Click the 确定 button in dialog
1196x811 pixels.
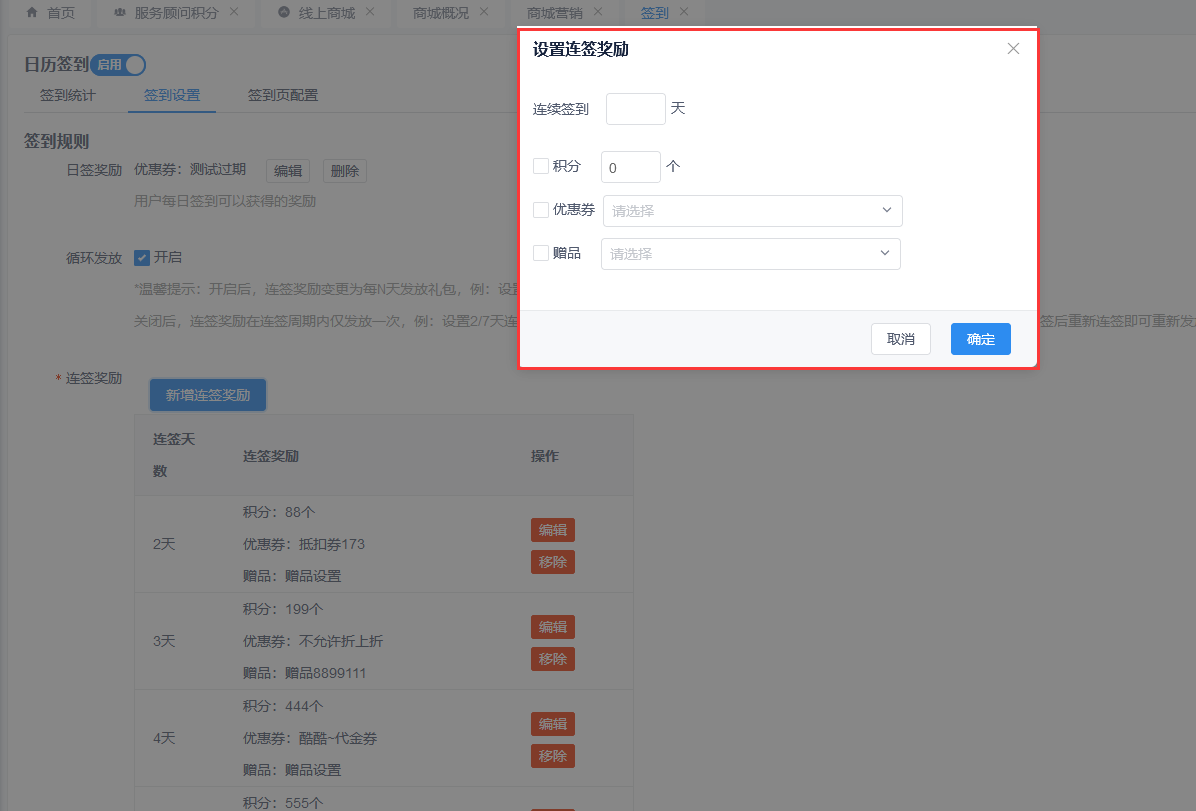pos(981,340)
